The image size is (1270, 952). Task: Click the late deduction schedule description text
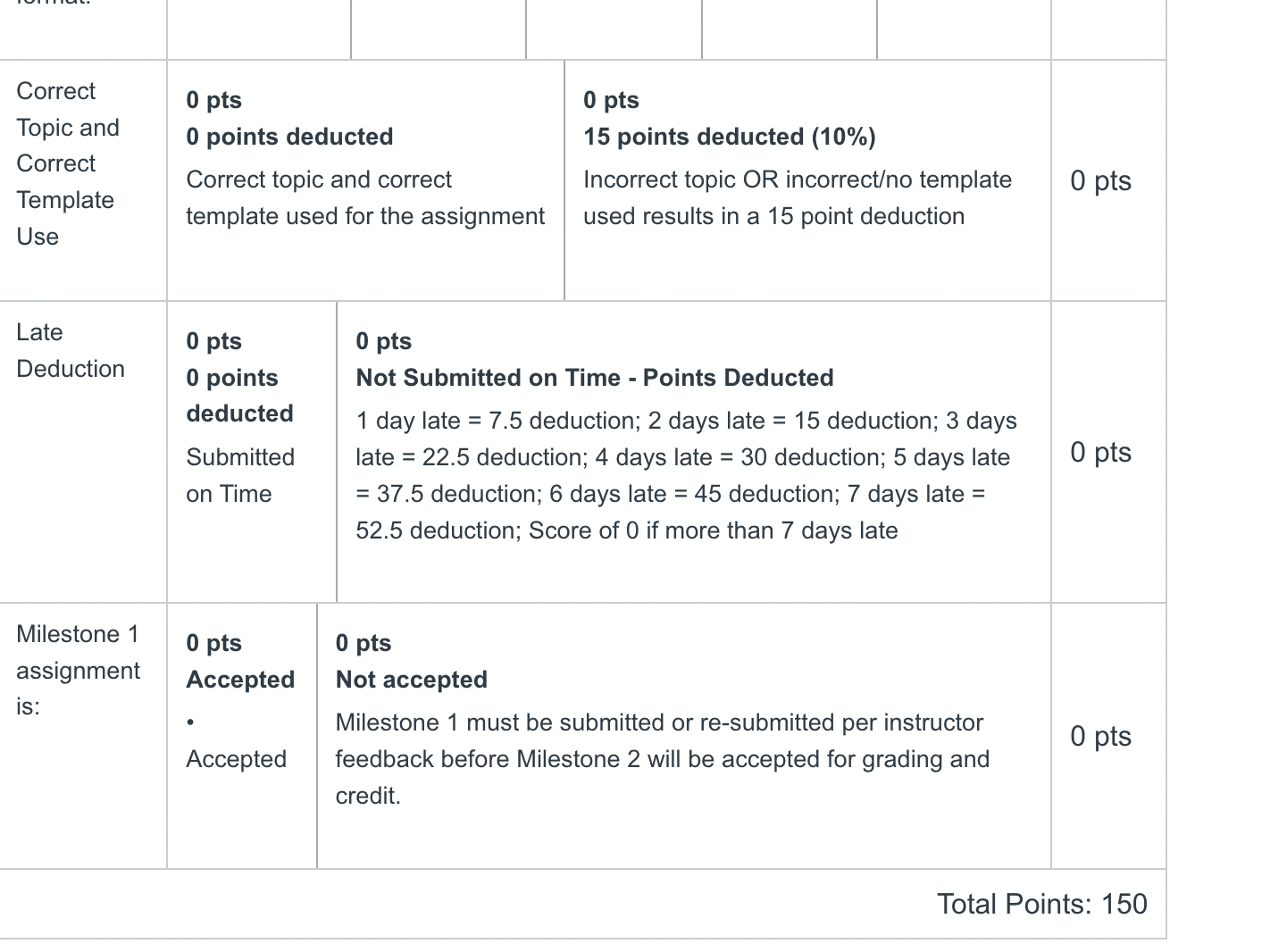[x=686, y=475]
